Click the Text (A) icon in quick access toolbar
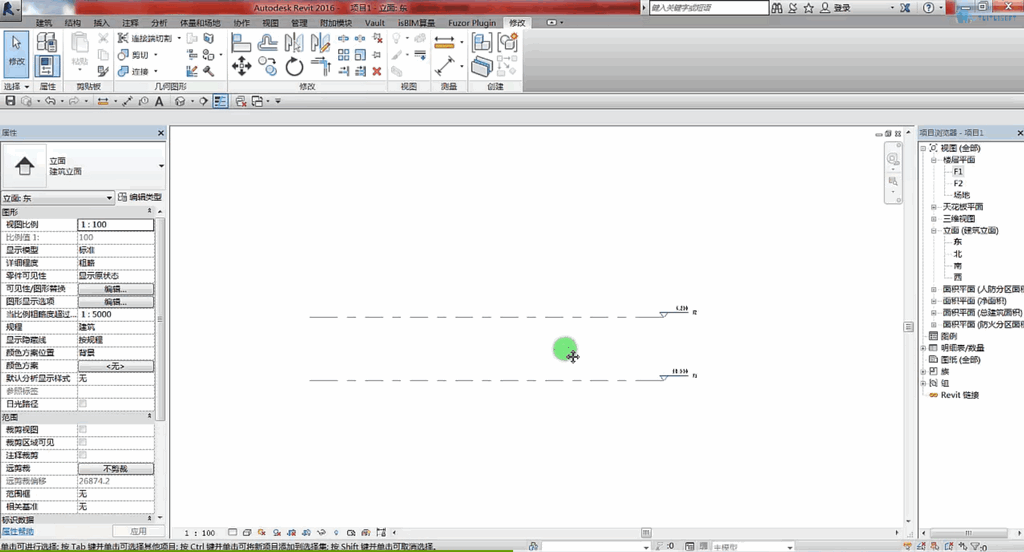Image resolution: width=1024 pixels, height=552 pixels. click(159, 101)
